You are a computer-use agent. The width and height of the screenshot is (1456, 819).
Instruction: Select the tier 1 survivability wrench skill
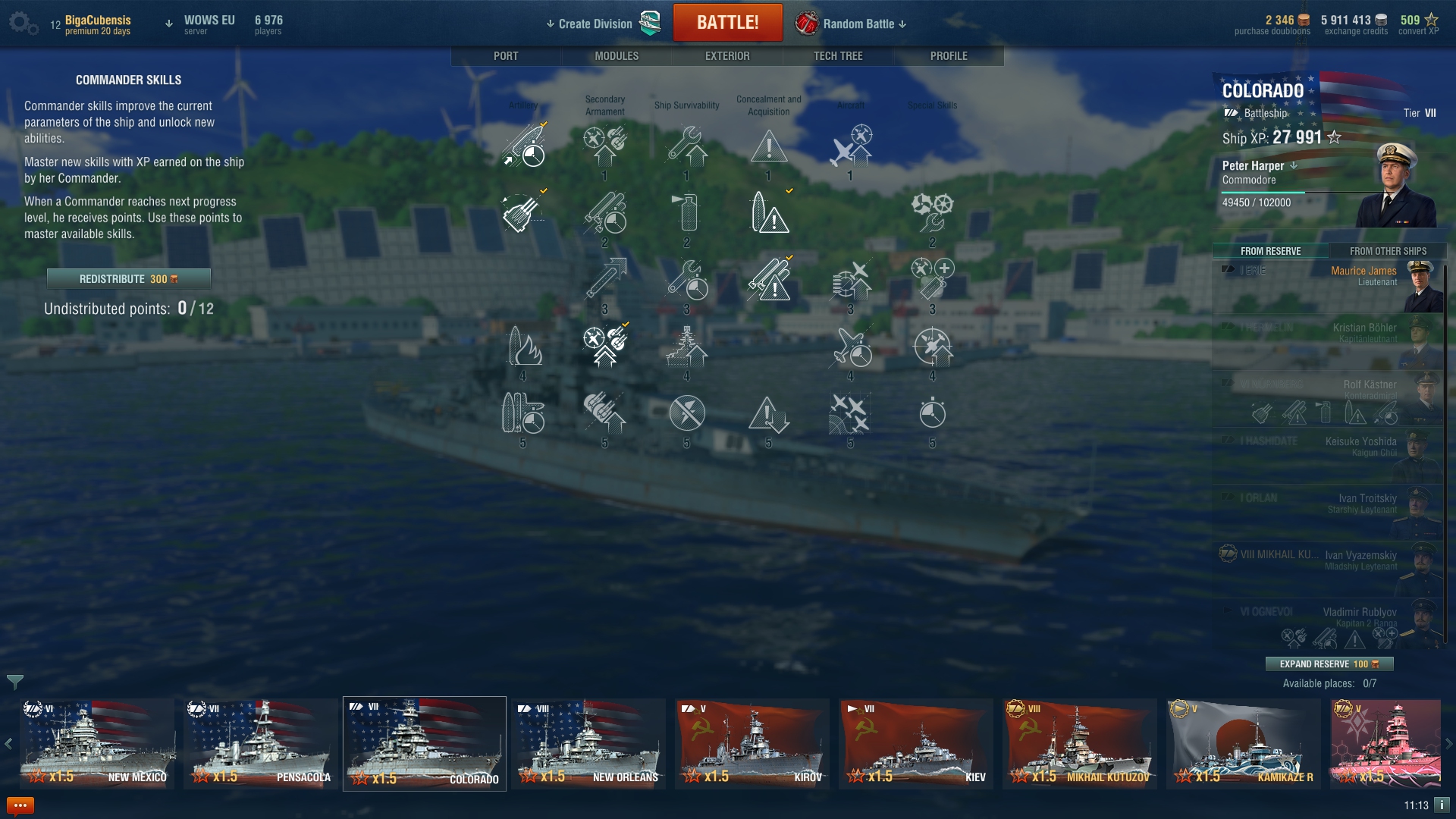click(687, 146)
